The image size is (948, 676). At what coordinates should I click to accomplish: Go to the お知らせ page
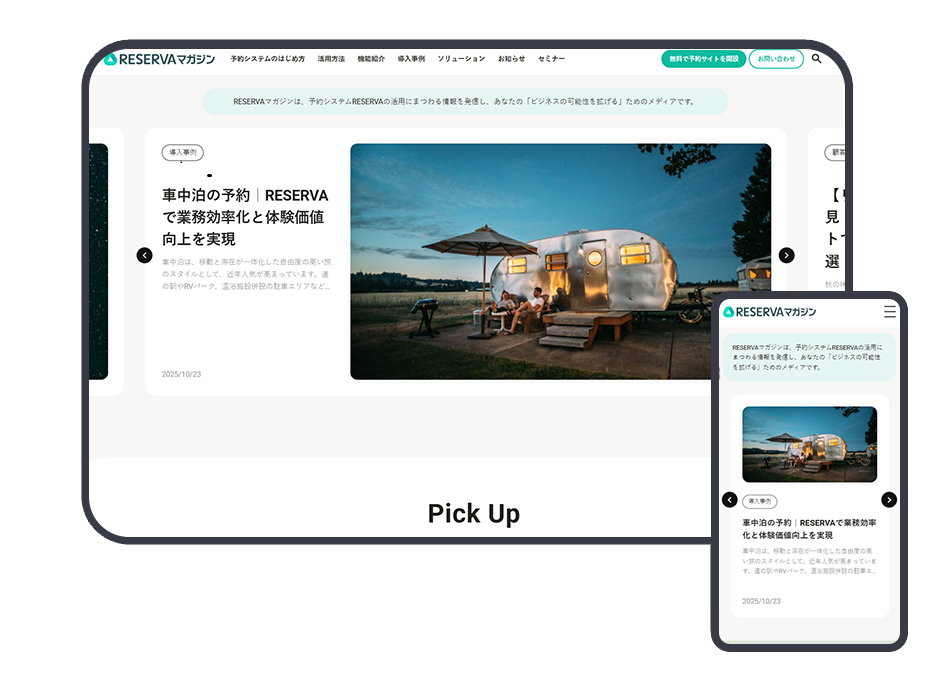(x=511, y=59)
